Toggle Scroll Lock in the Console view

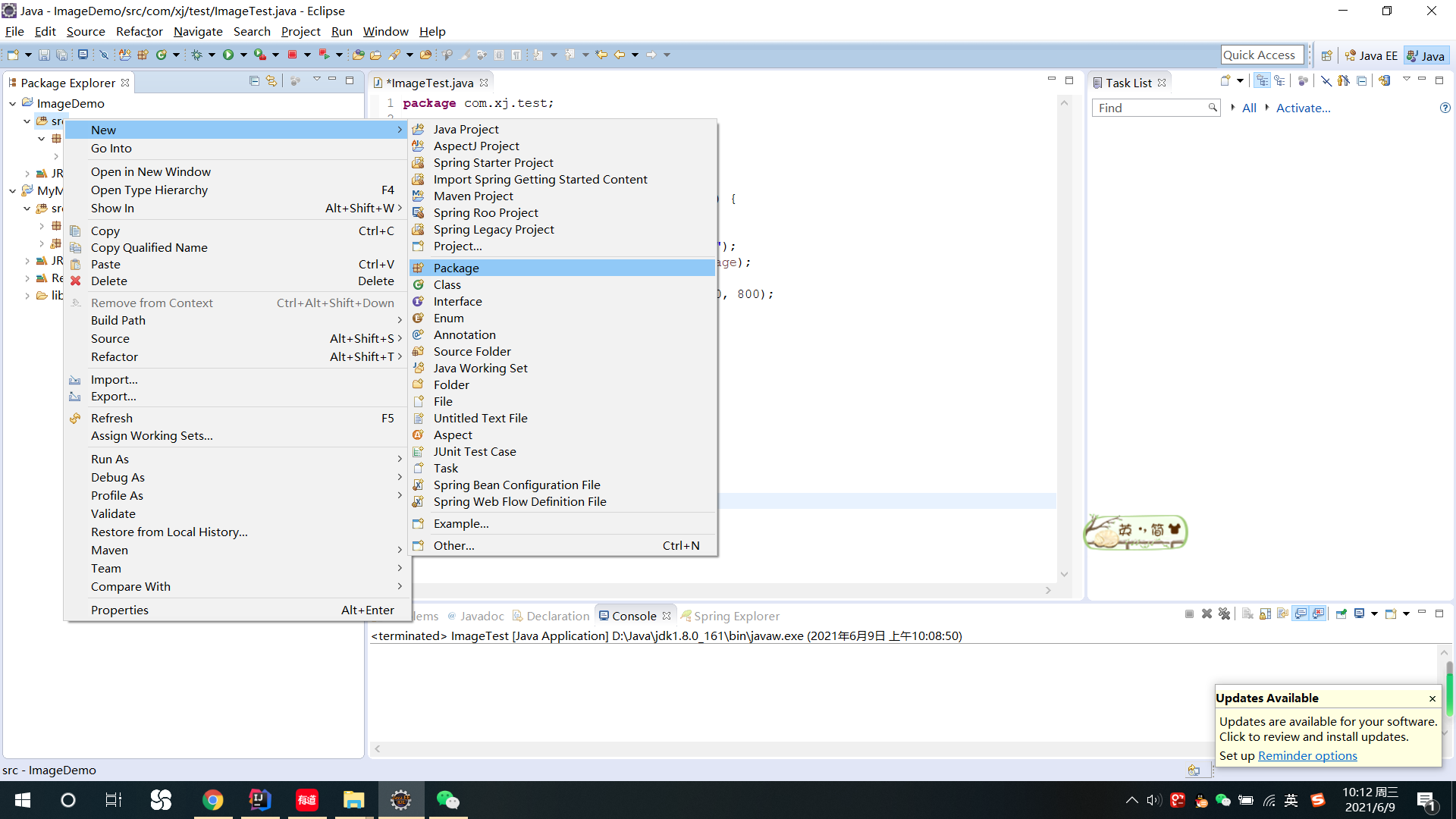(x=1265, y=613)
